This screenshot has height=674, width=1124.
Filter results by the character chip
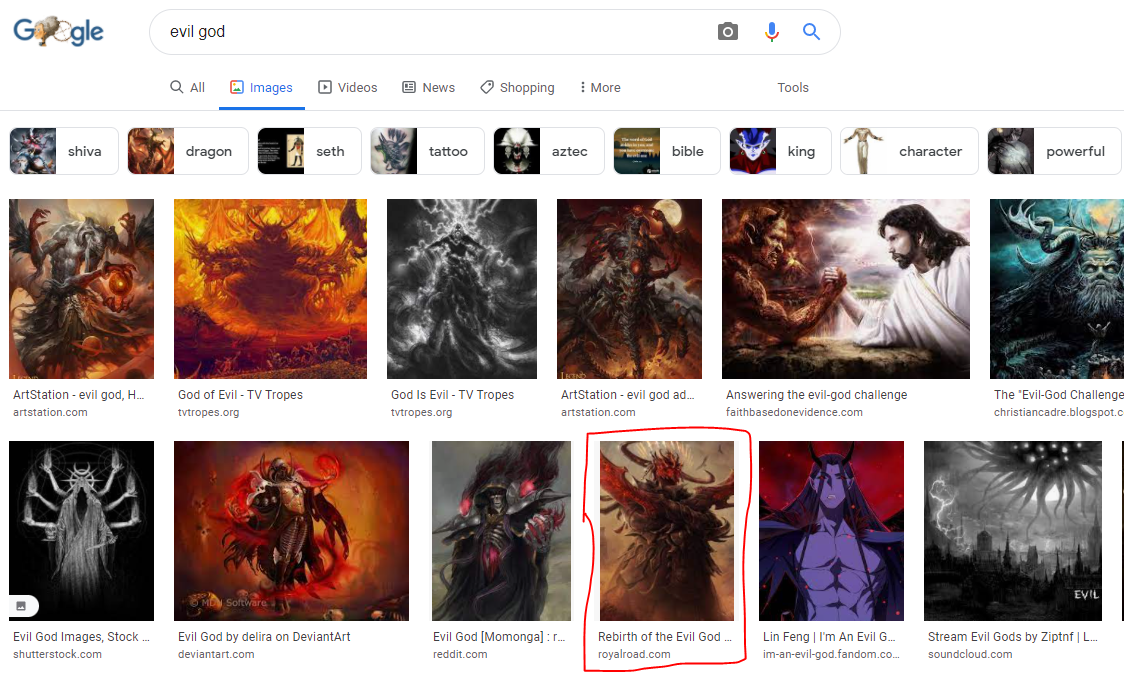click(x=909, y=151)
